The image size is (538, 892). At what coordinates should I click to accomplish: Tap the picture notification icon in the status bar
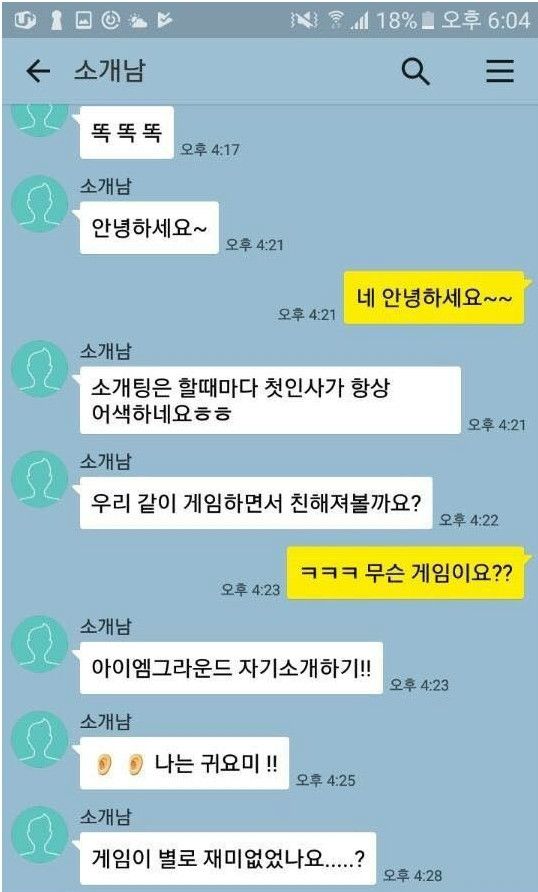[x=84, y=21]
